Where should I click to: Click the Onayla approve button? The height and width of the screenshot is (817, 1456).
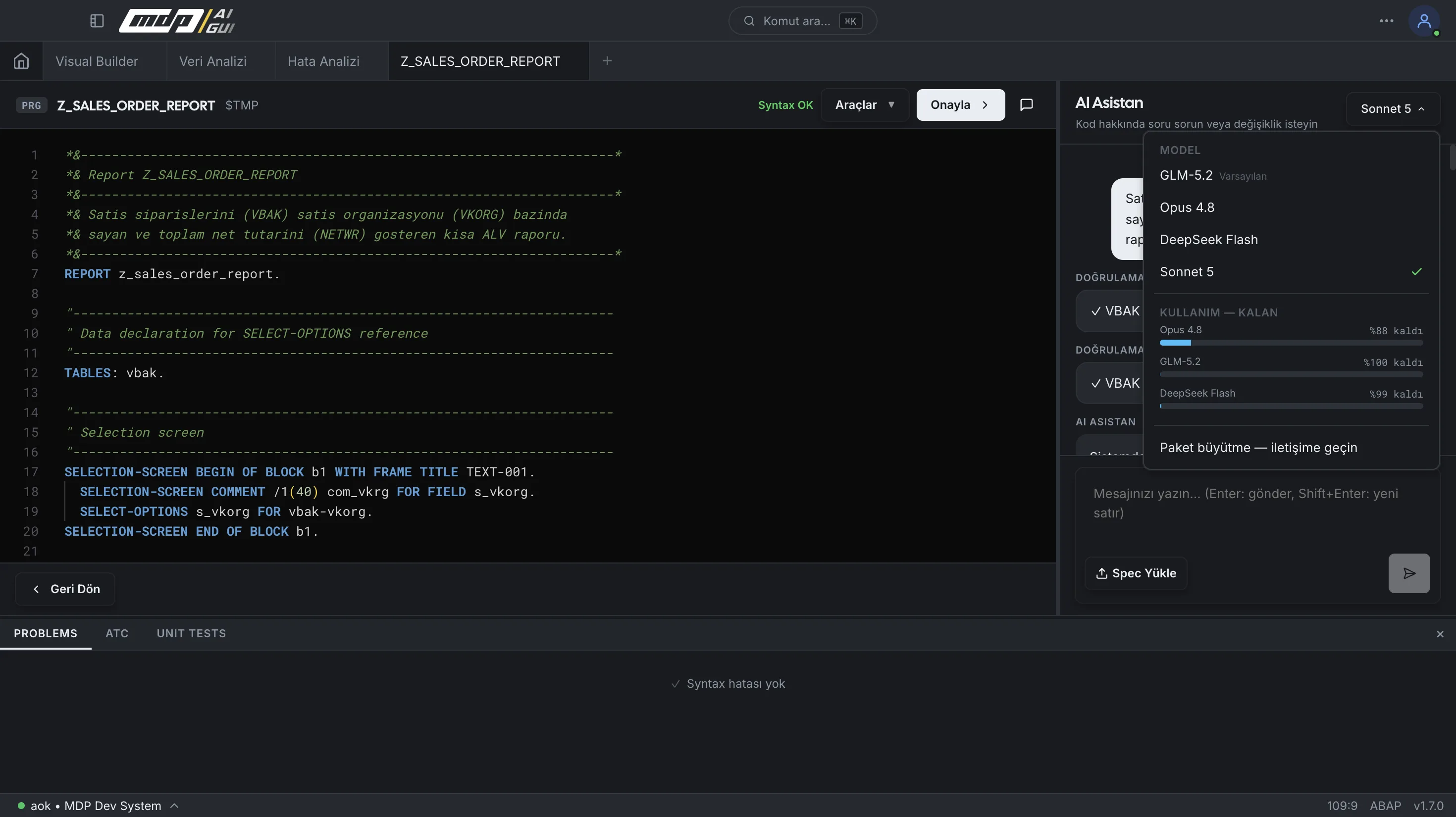coord(960,104)
